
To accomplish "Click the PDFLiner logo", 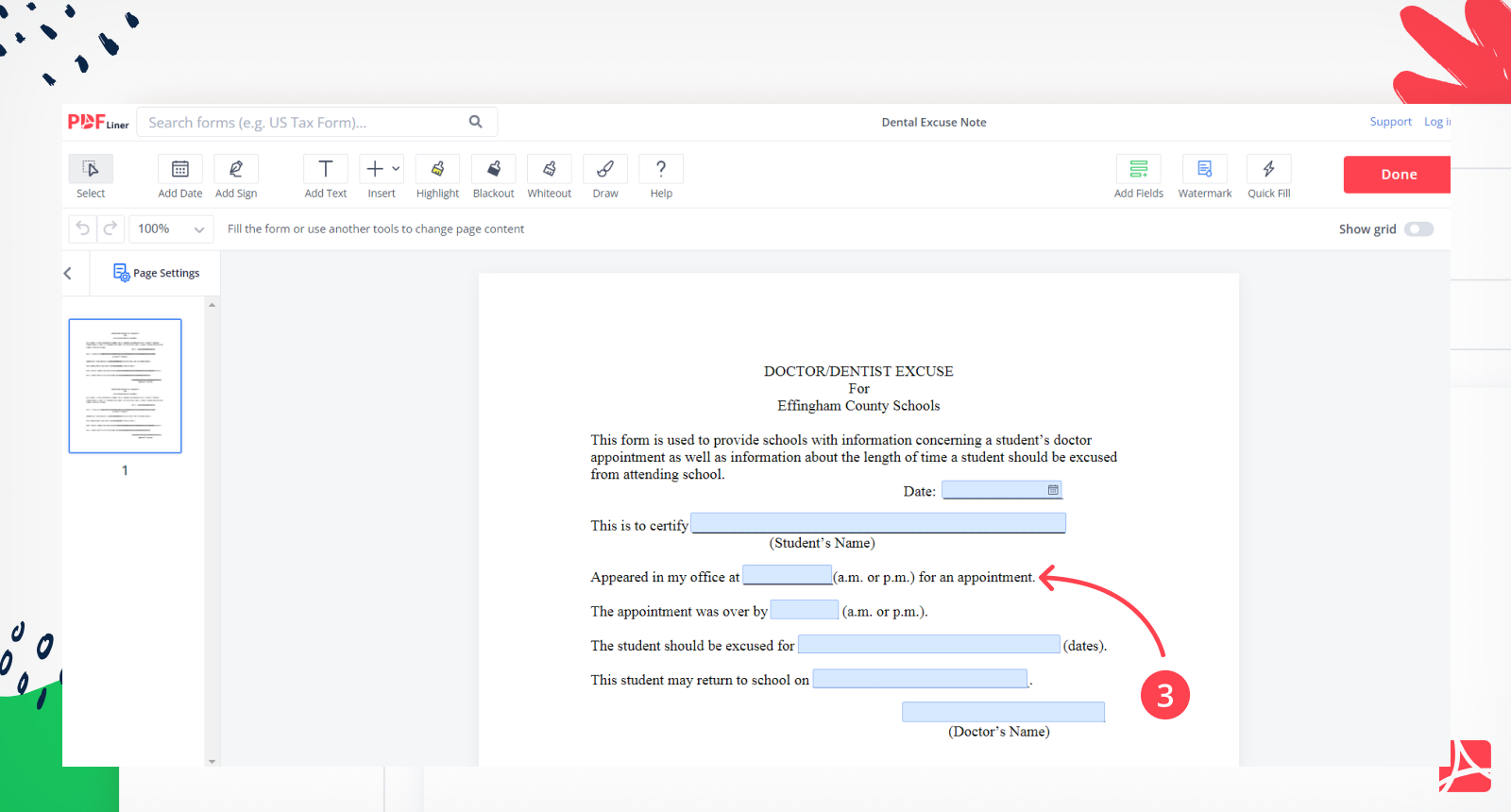I will 98,122.
